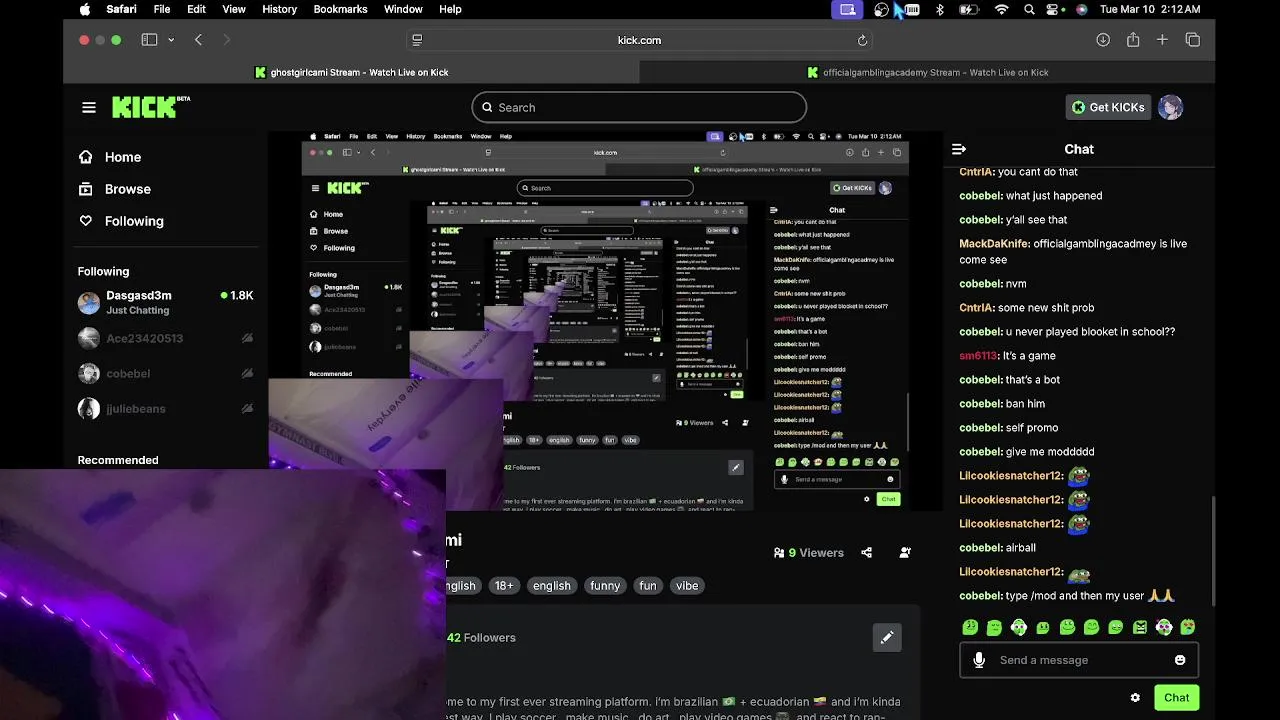Insert the angry square-face Kick emote
Image resolution: width=1280 pixels, height=720 pixels.
point(1140,627)
